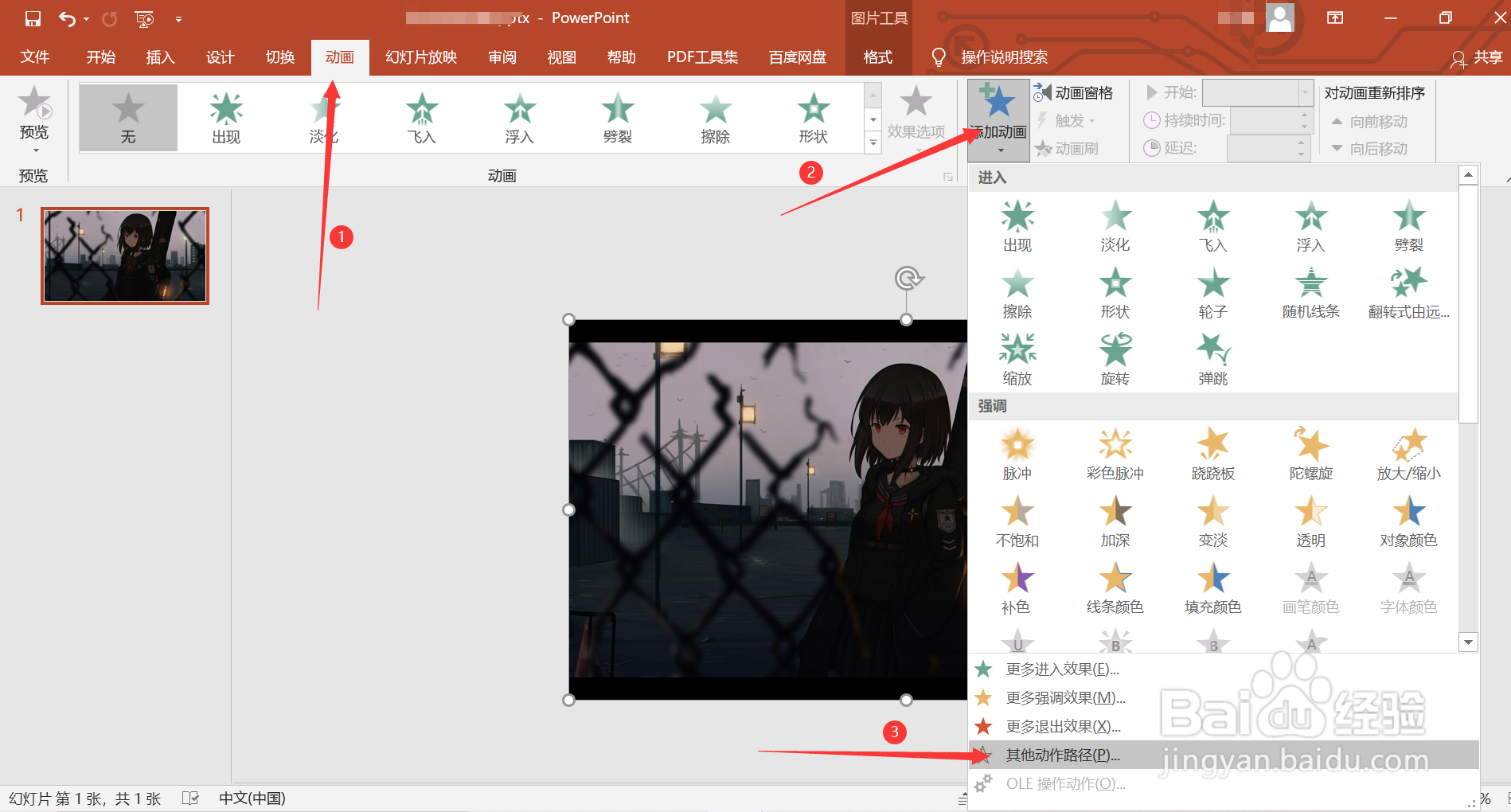Viewport: 1511px width, 812px height.
Task: Choose 陀螺旋 emphasis effect
Action: [x=1311, y=455]
